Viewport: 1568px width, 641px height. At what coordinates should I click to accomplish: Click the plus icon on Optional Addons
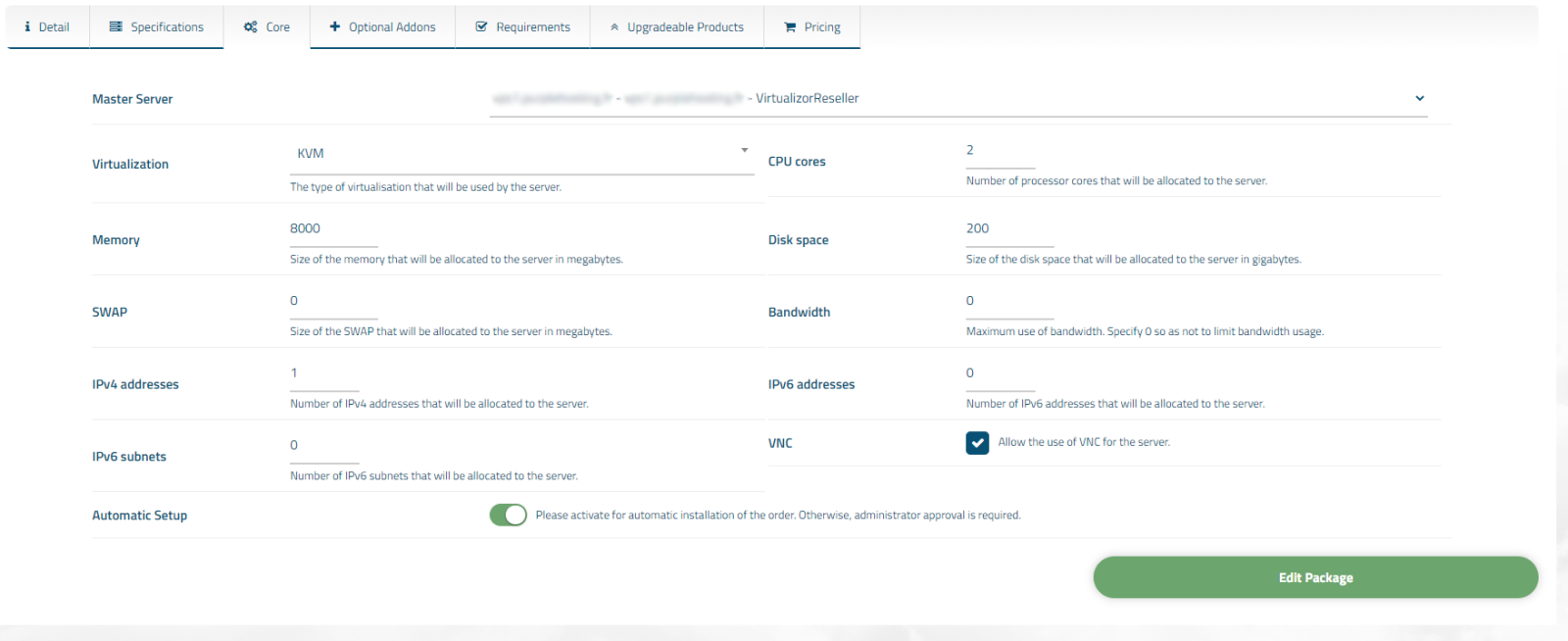335,27
